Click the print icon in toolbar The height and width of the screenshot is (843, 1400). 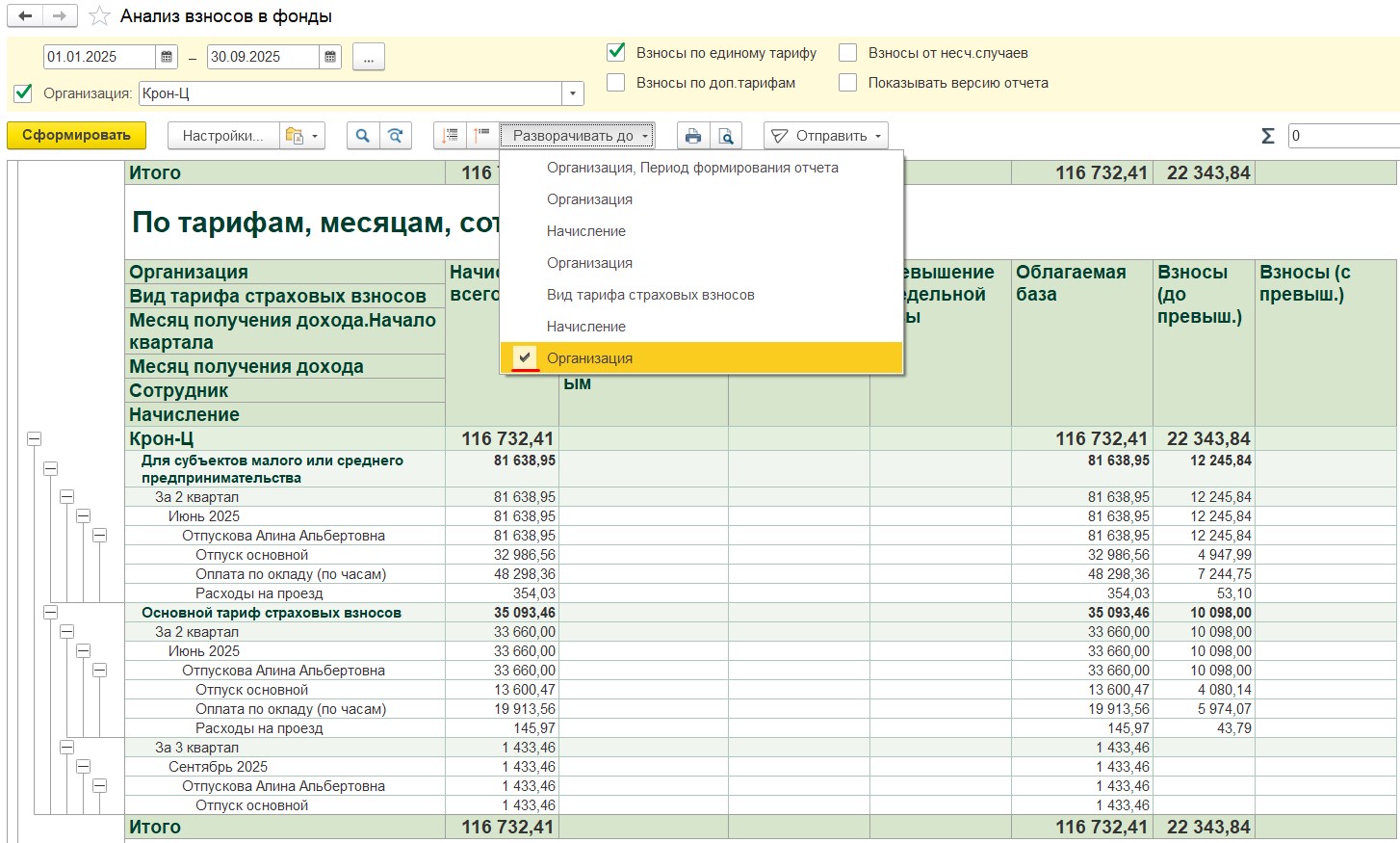[x=692, y=136]
